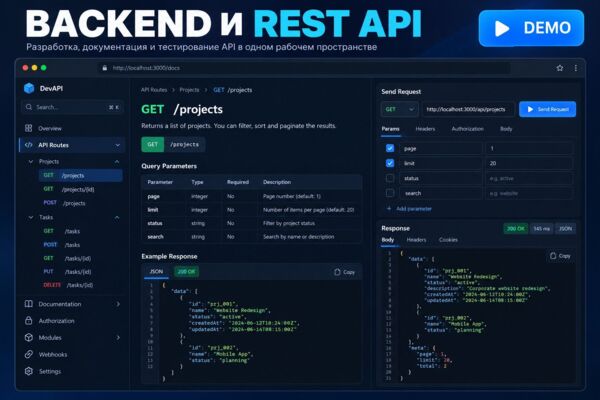Image resolution: width=600 pixels, height=400 pixels.
Task: Click the Webhooks link icon
Action: point(28,354)
